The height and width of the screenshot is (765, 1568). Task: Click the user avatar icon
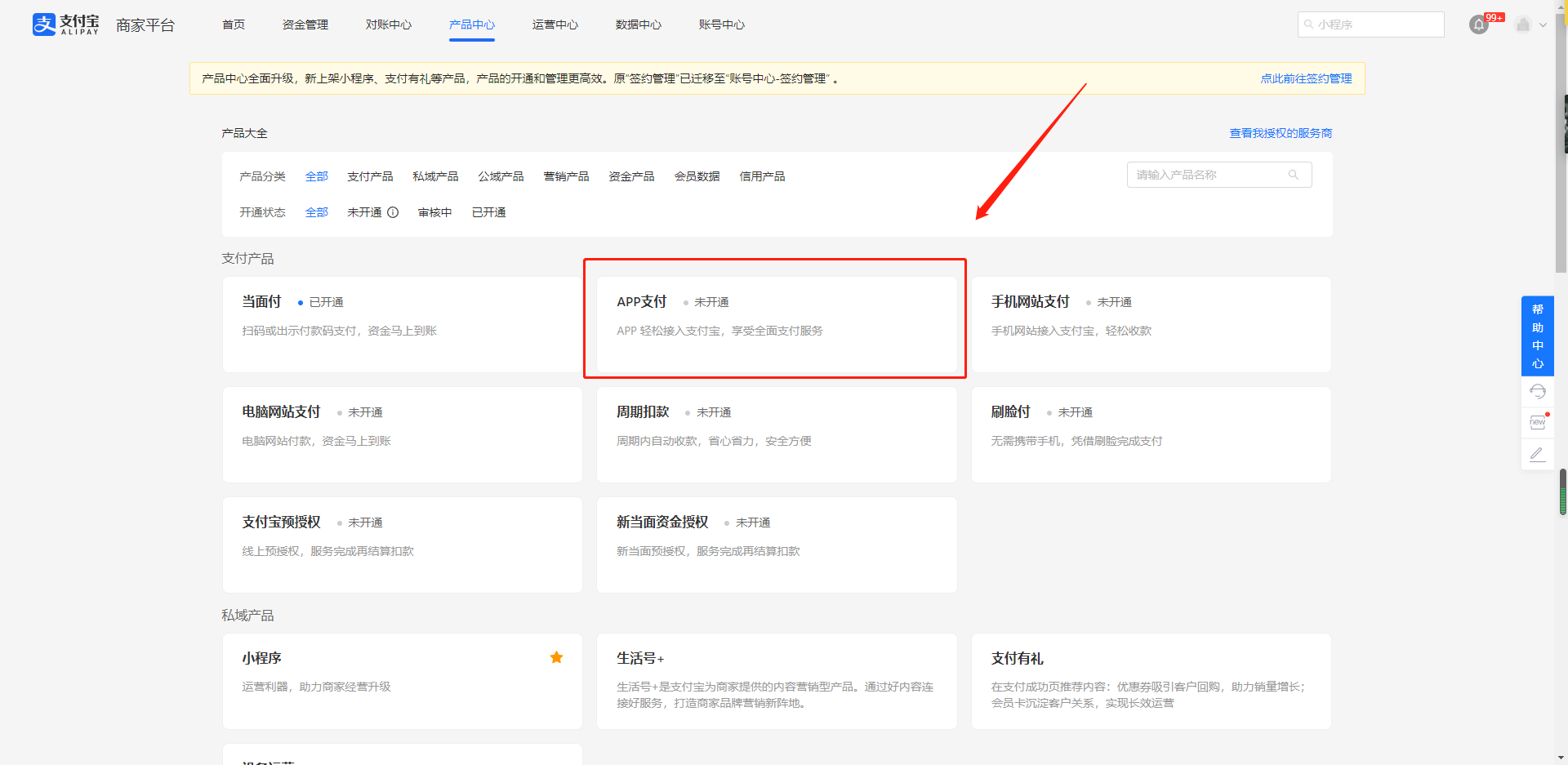pos(1522,24)
